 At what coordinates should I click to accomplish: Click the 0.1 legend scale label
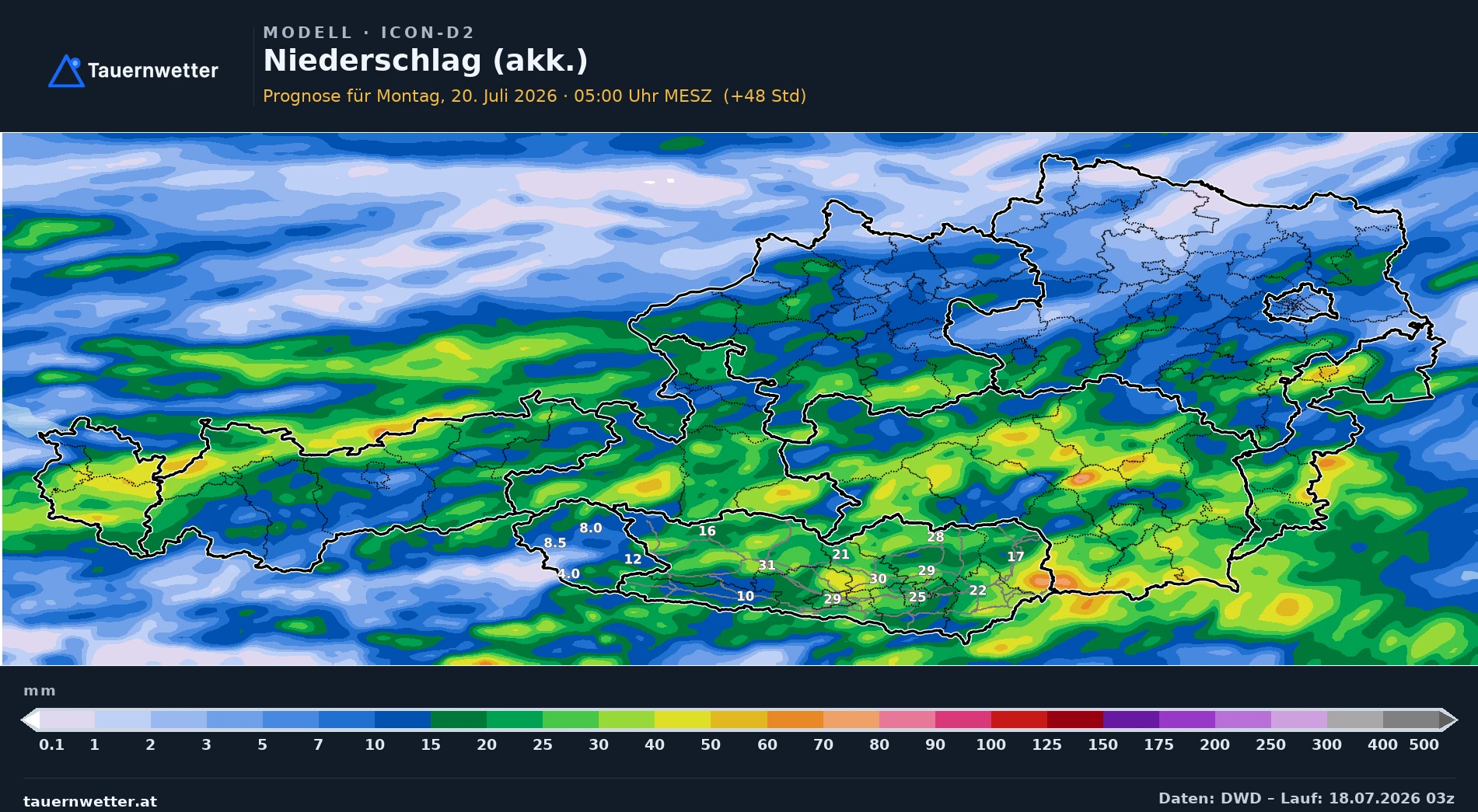tap(51, 744)
